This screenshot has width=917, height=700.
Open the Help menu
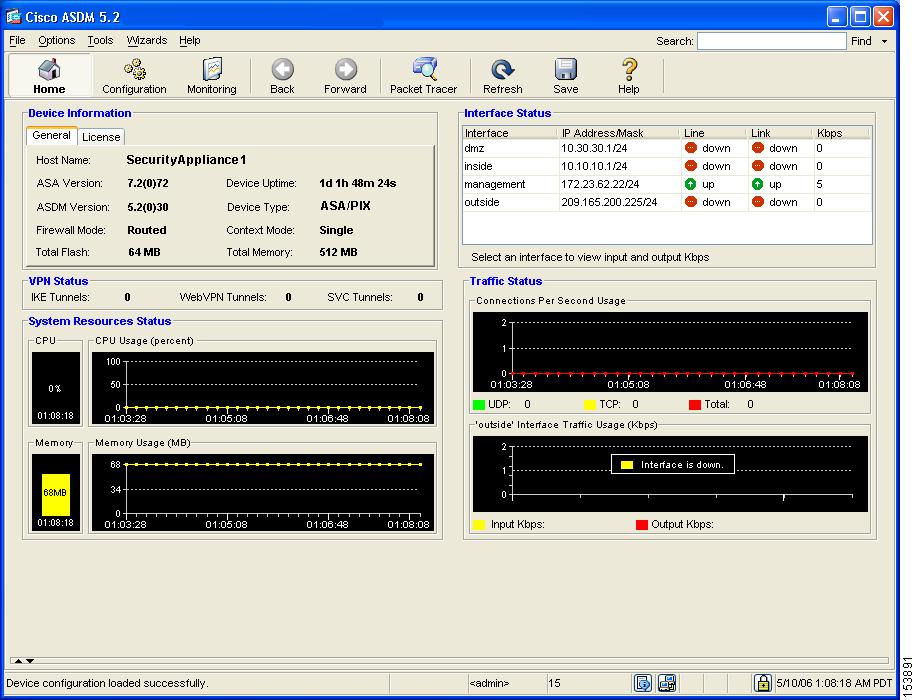point(189,40)
